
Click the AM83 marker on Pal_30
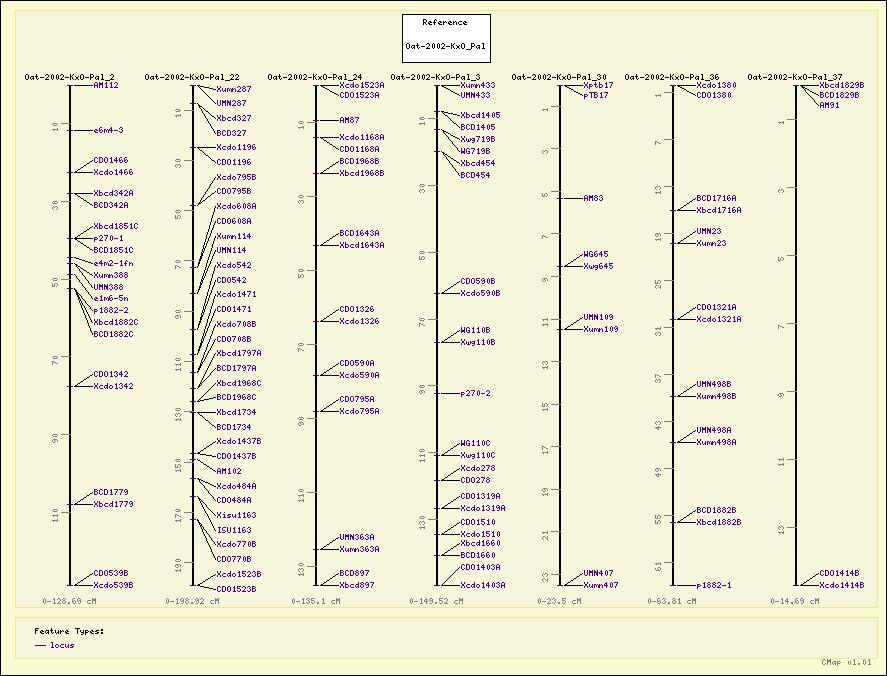coord(593,198)
